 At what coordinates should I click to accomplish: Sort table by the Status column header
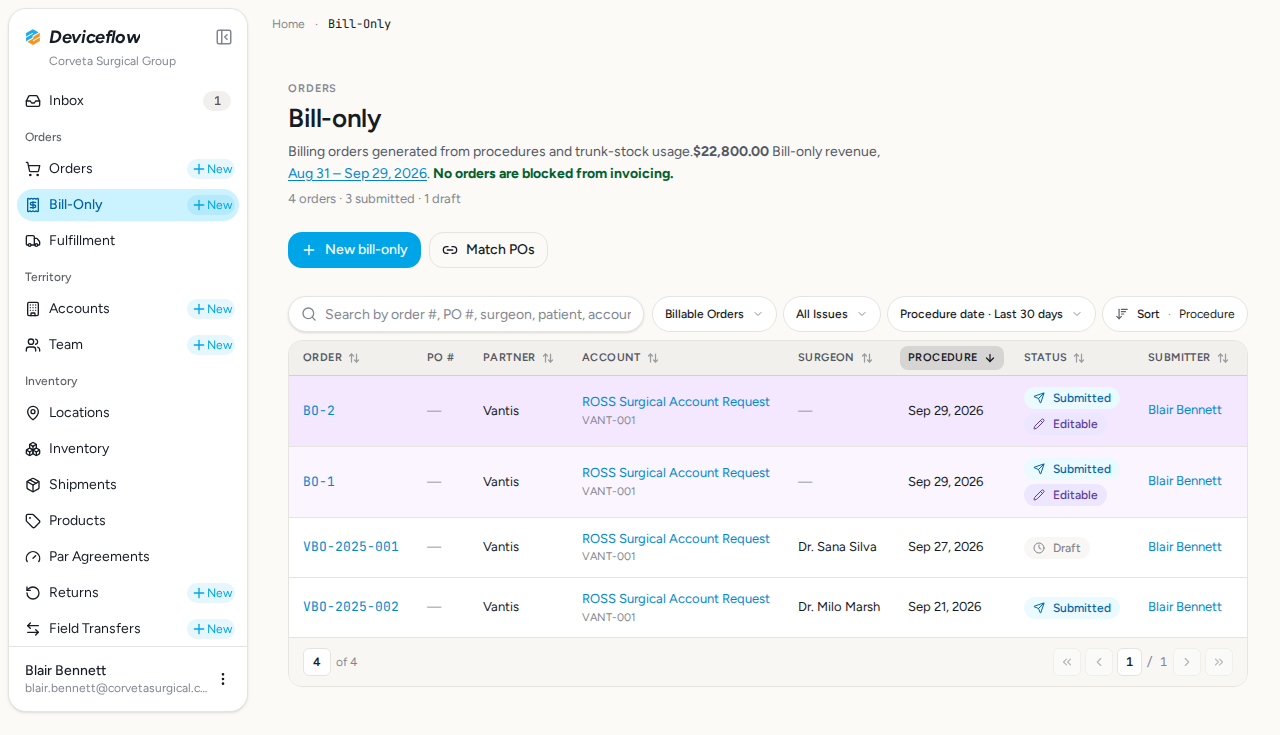[1054, 358]
